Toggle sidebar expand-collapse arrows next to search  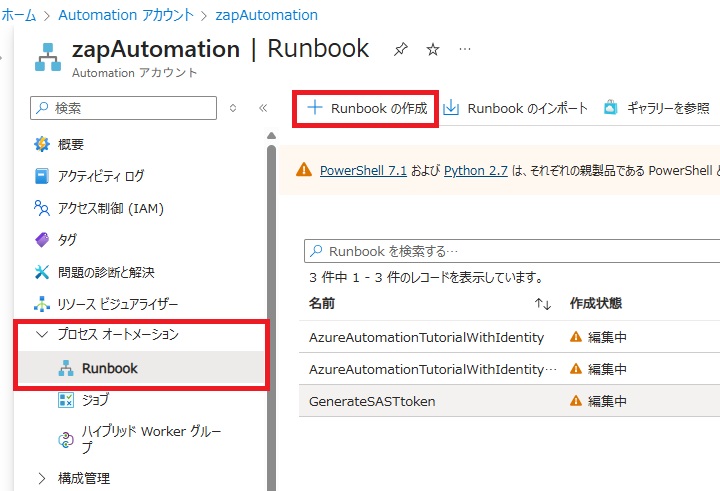click(233, 108)
